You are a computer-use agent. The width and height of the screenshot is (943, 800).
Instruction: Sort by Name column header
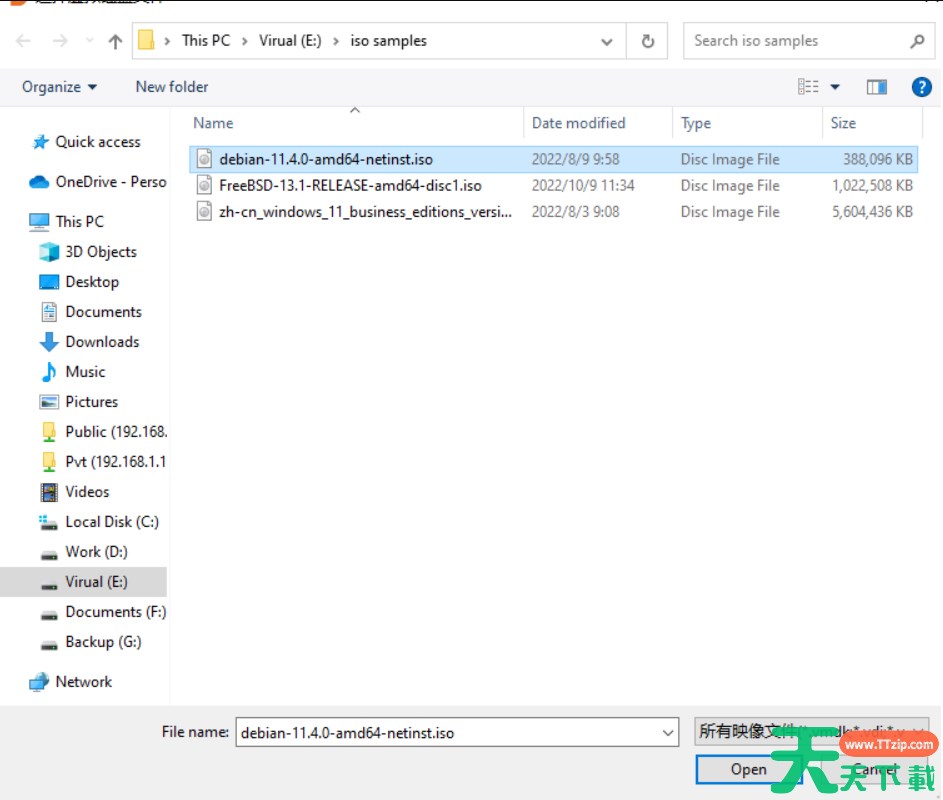(x=213, y=123)
